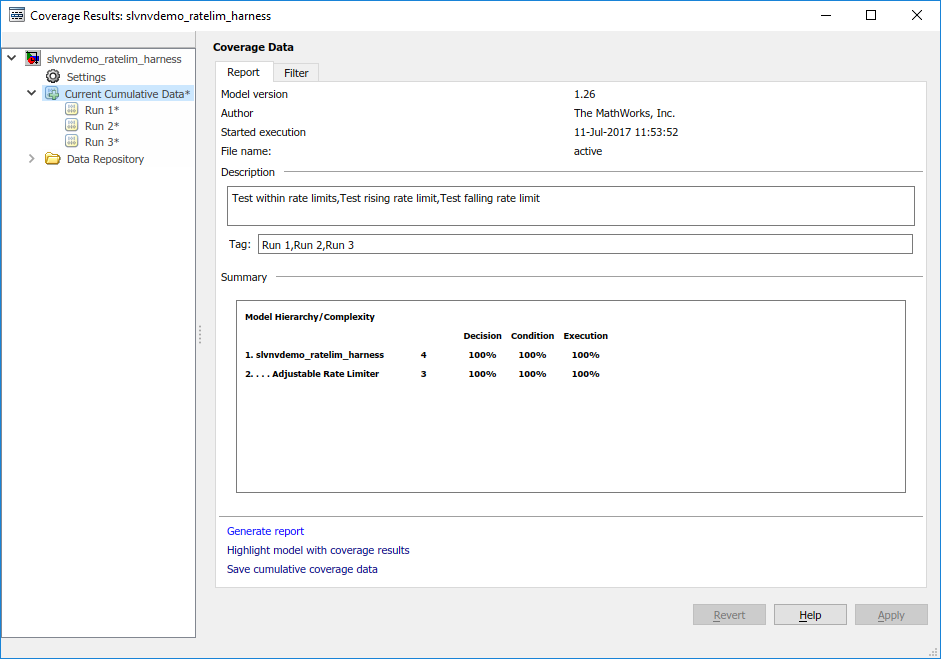Viewport: 941px width, 659px height.
Task: Click the Data Repository folder icon
Action: [x=53, y=158]
